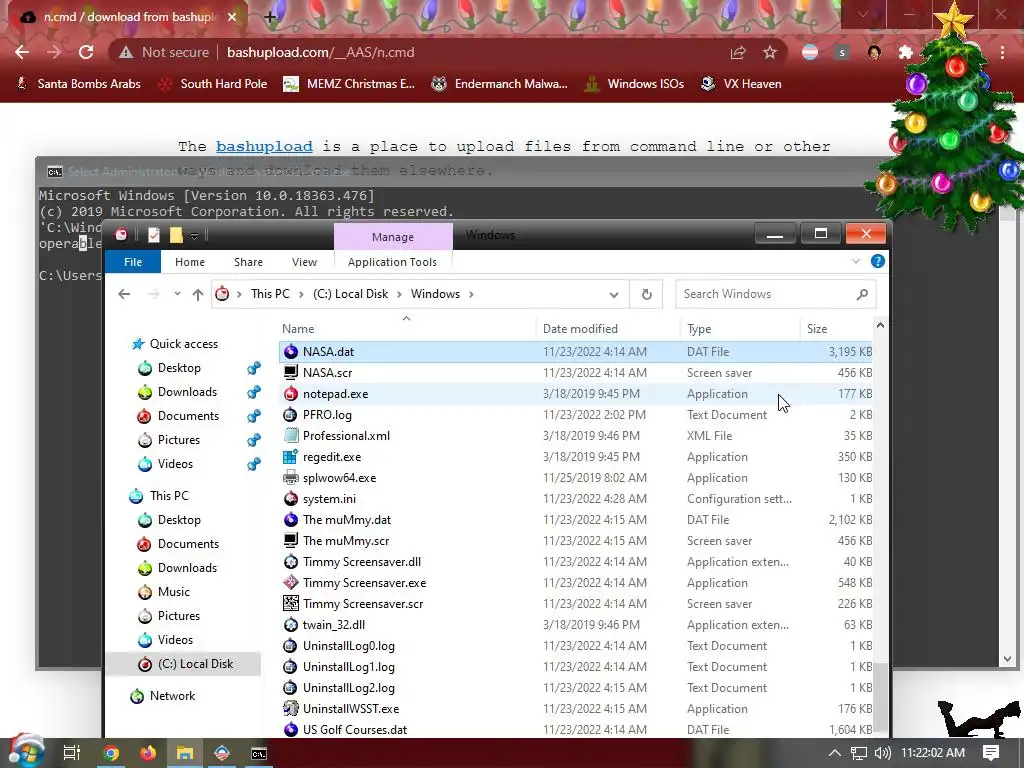Screen dimensions: 1024x768
Task: Go up one folder level
Action: 198,295
